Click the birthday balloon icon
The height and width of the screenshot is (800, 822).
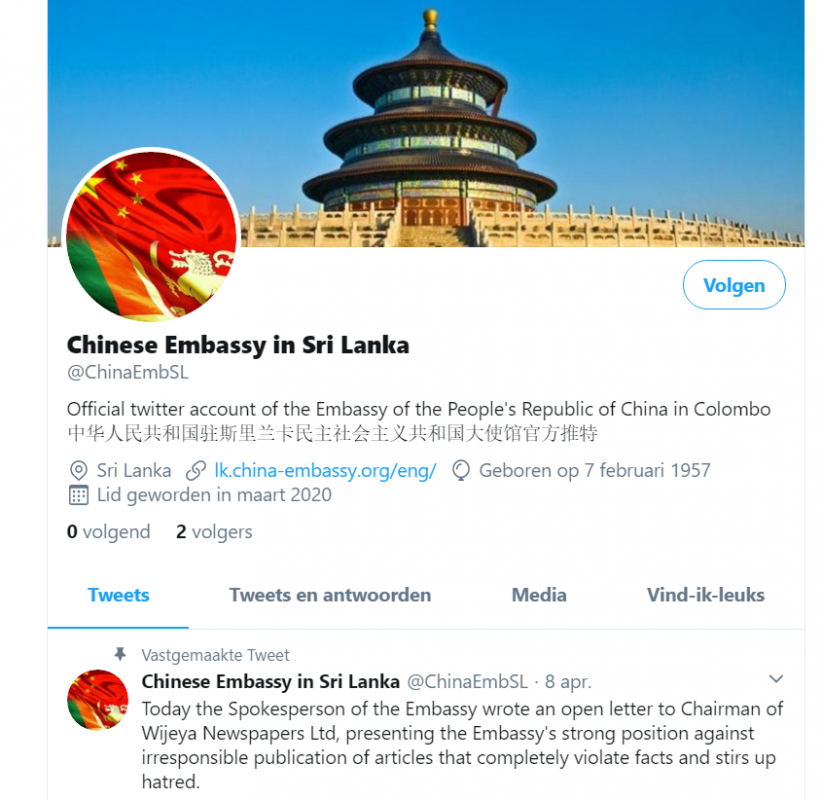(461, 471)
